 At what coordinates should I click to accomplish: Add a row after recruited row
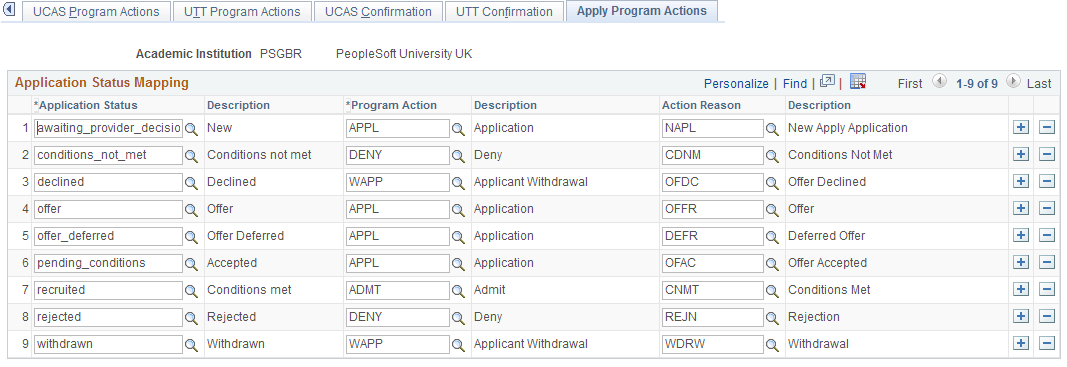1021,290
